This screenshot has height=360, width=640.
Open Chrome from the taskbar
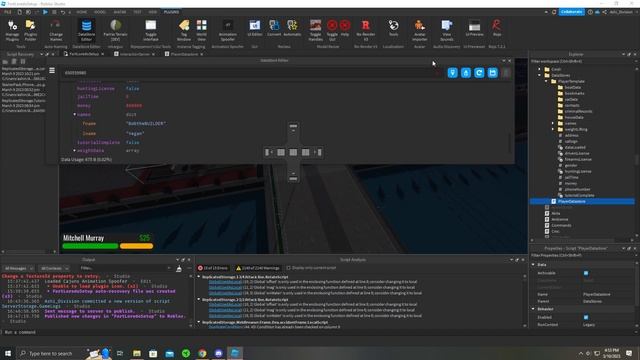(x=202, y=353)
